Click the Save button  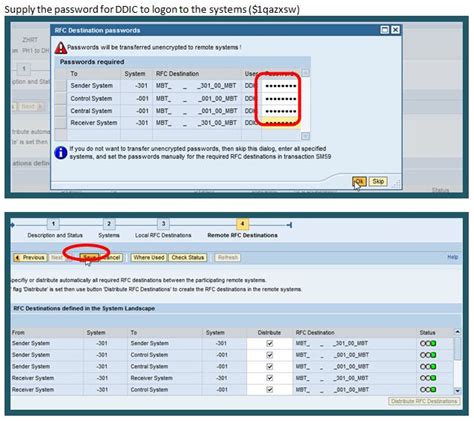coord(89,258)
